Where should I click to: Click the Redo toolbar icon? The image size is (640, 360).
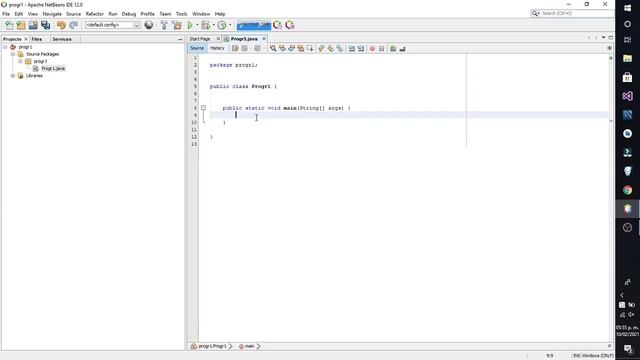pos(73,25)
